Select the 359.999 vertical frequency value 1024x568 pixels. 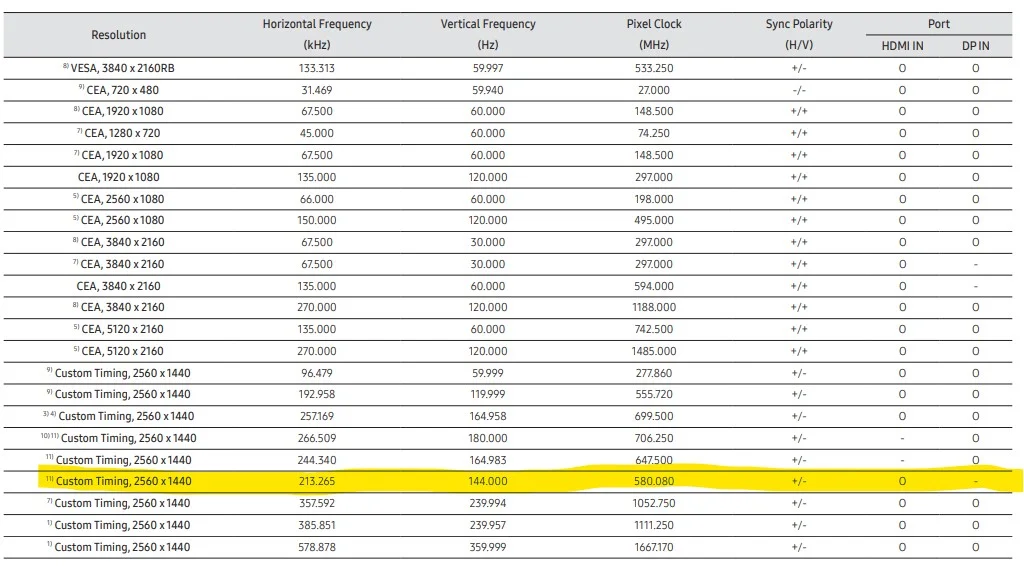click(x=488, y=547)
